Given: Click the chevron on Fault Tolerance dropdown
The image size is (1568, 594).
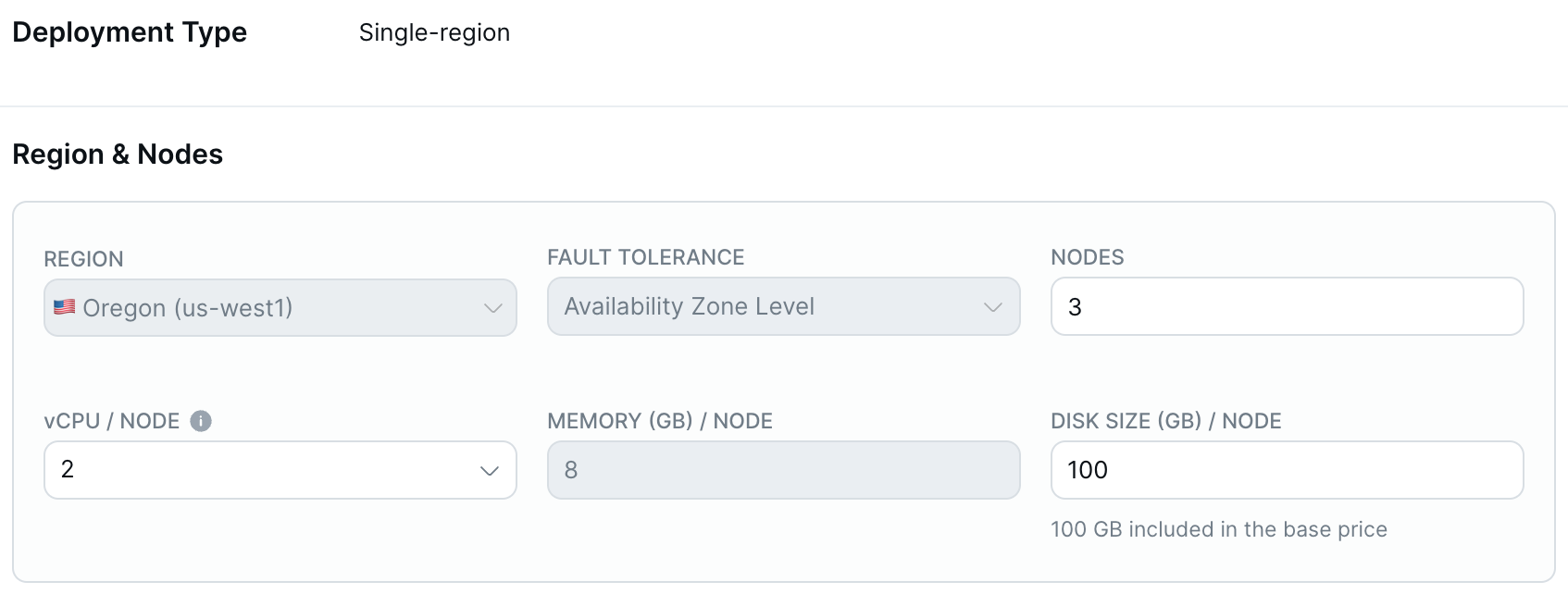Looking at the screenshot, I should coord(994,306).
